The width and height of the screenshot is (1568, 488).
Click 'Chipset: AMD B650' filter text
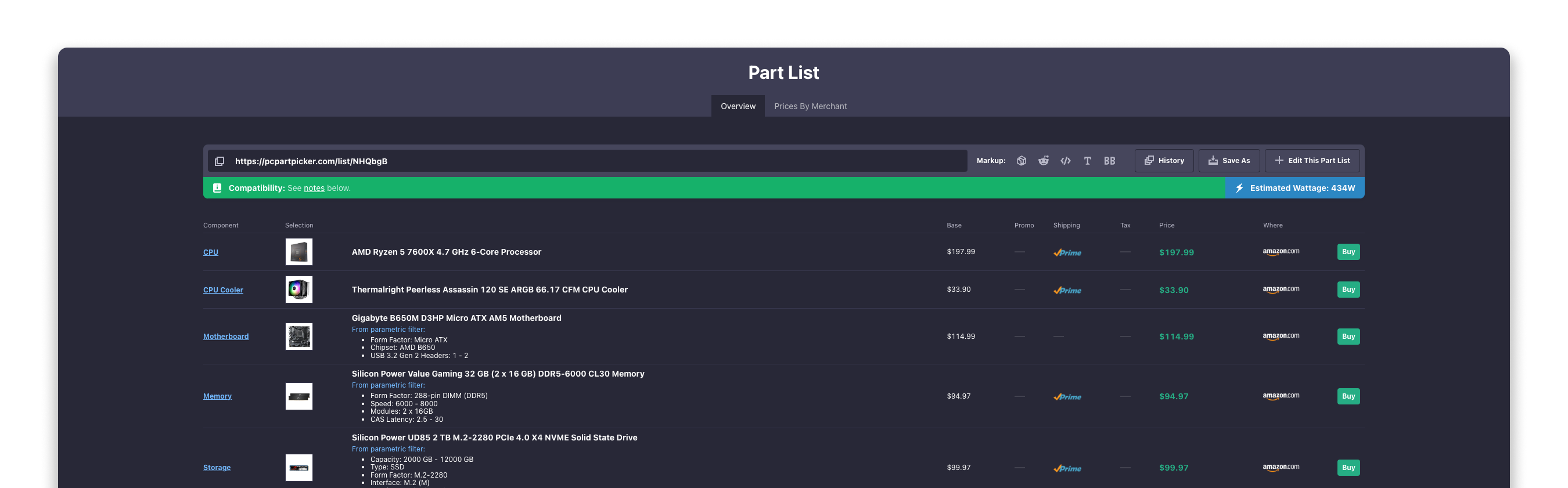[x=402, y=348]
